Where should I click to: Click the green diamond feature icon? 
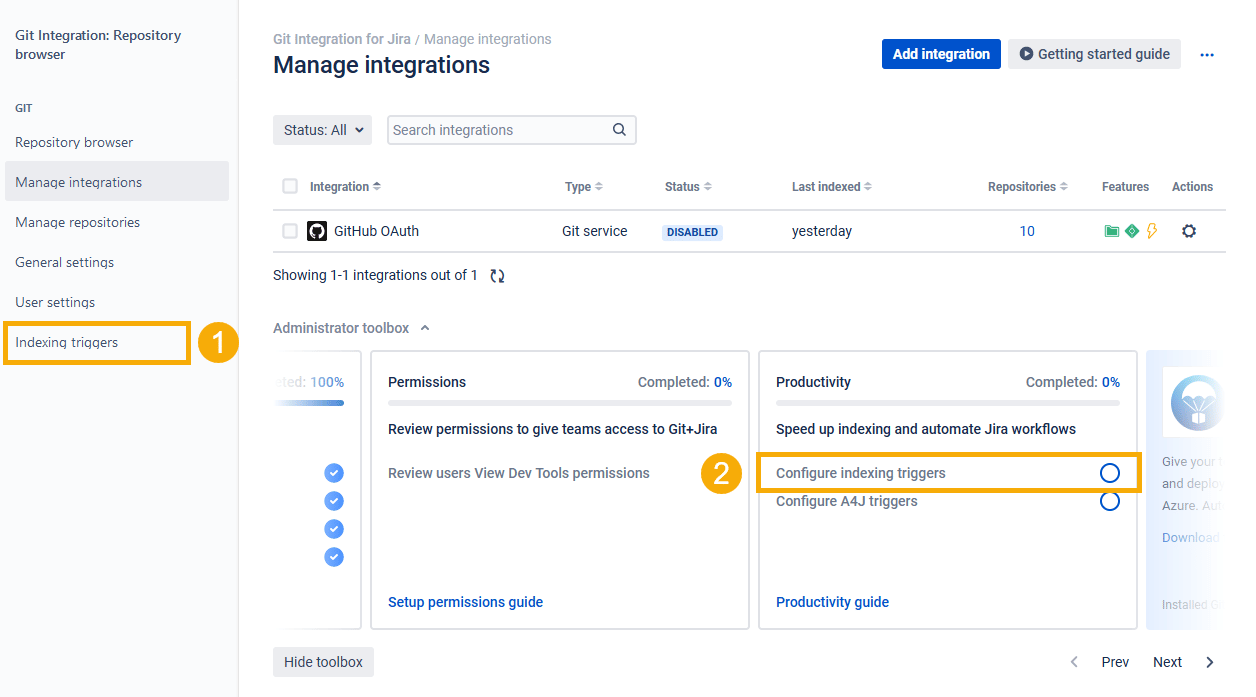(1132, 231)
